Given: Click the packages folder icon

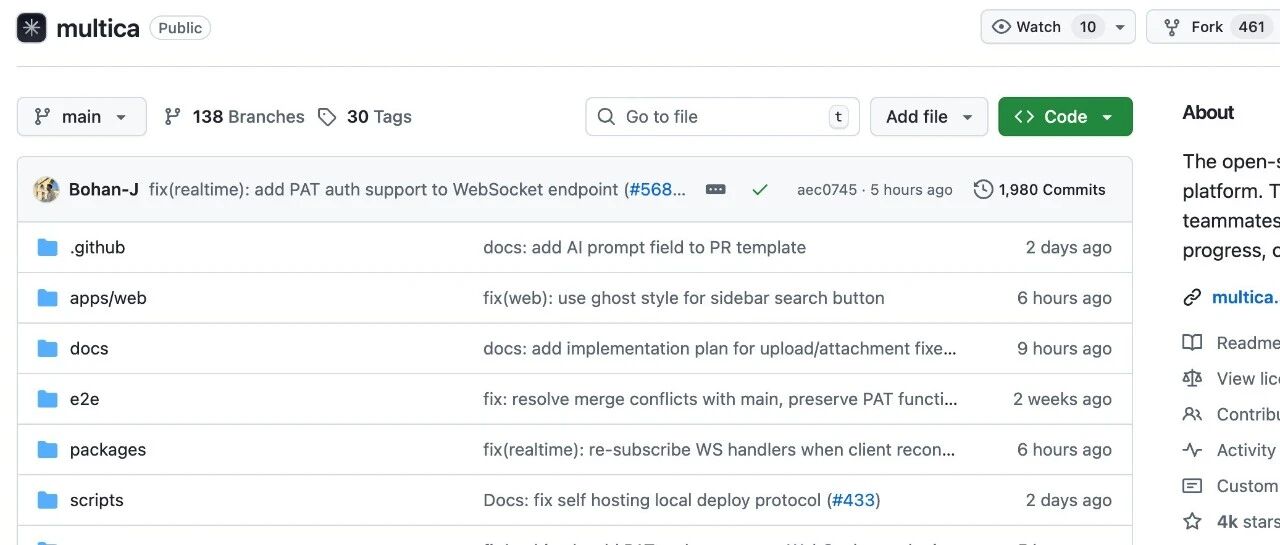Looking at the screenshot, I should pyautogui.click(x=47, y=449).
